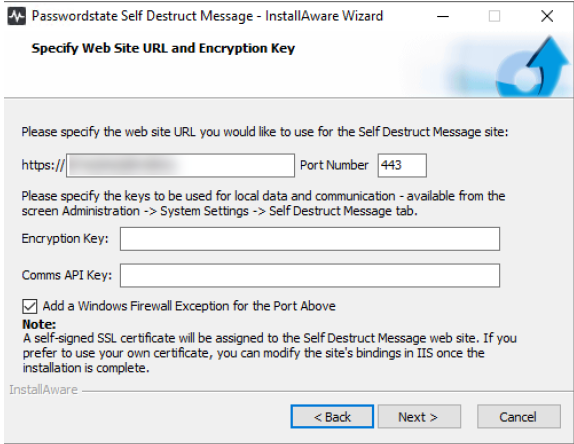Click the bold 'Note:' text
574x444 pixels.
[x=39, y=324]
